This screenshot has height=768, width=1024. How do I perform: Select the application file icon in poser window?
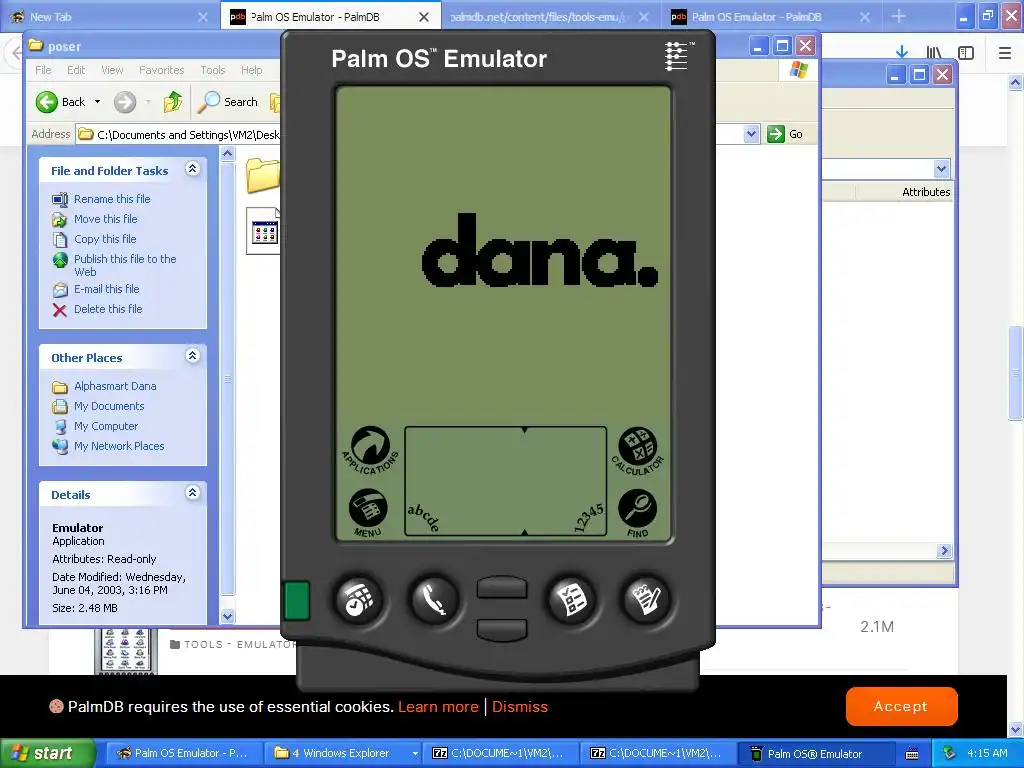(263, 231)
